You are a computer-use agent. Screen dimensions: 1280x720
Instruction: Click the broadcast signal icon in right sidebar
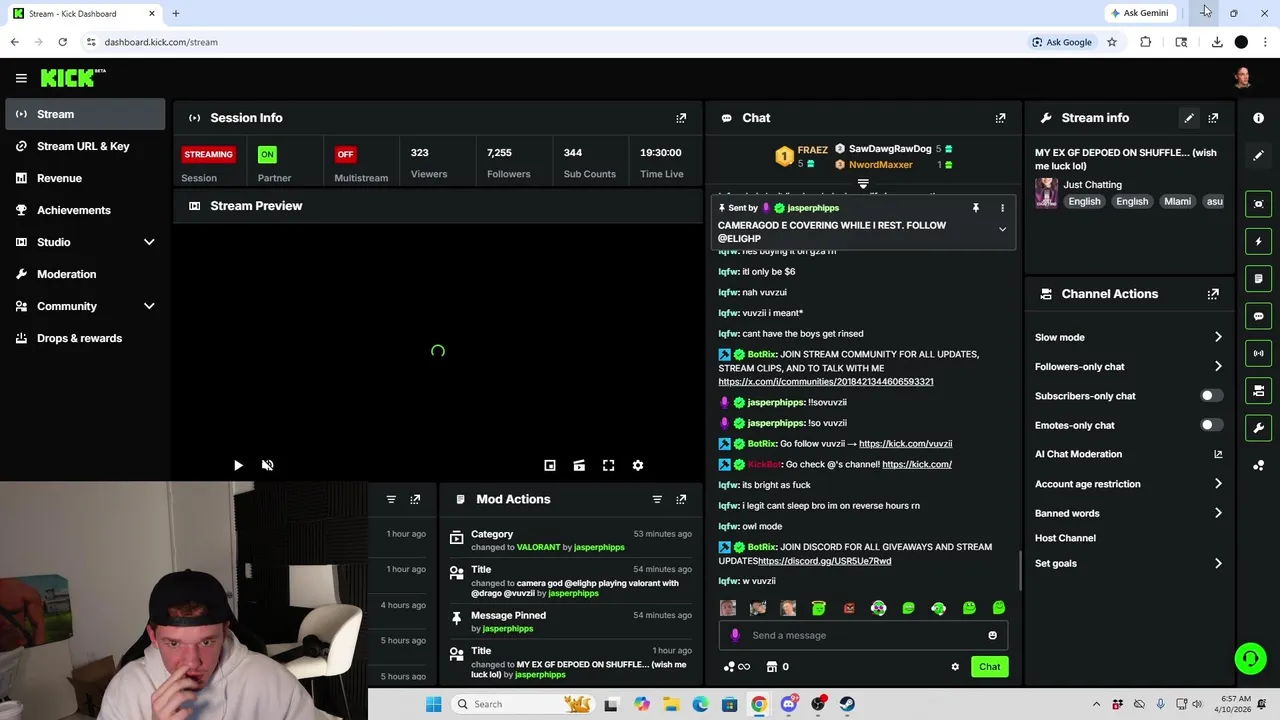pyautogui.click(x=1259, y=353)
